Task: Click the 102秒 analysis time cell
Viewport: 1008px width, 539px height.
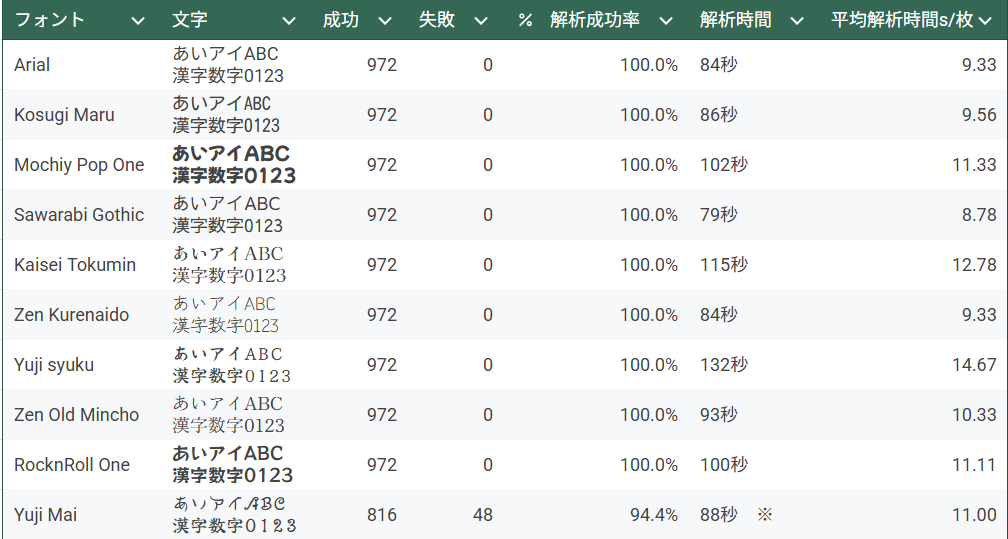Action: click(724, 165)
